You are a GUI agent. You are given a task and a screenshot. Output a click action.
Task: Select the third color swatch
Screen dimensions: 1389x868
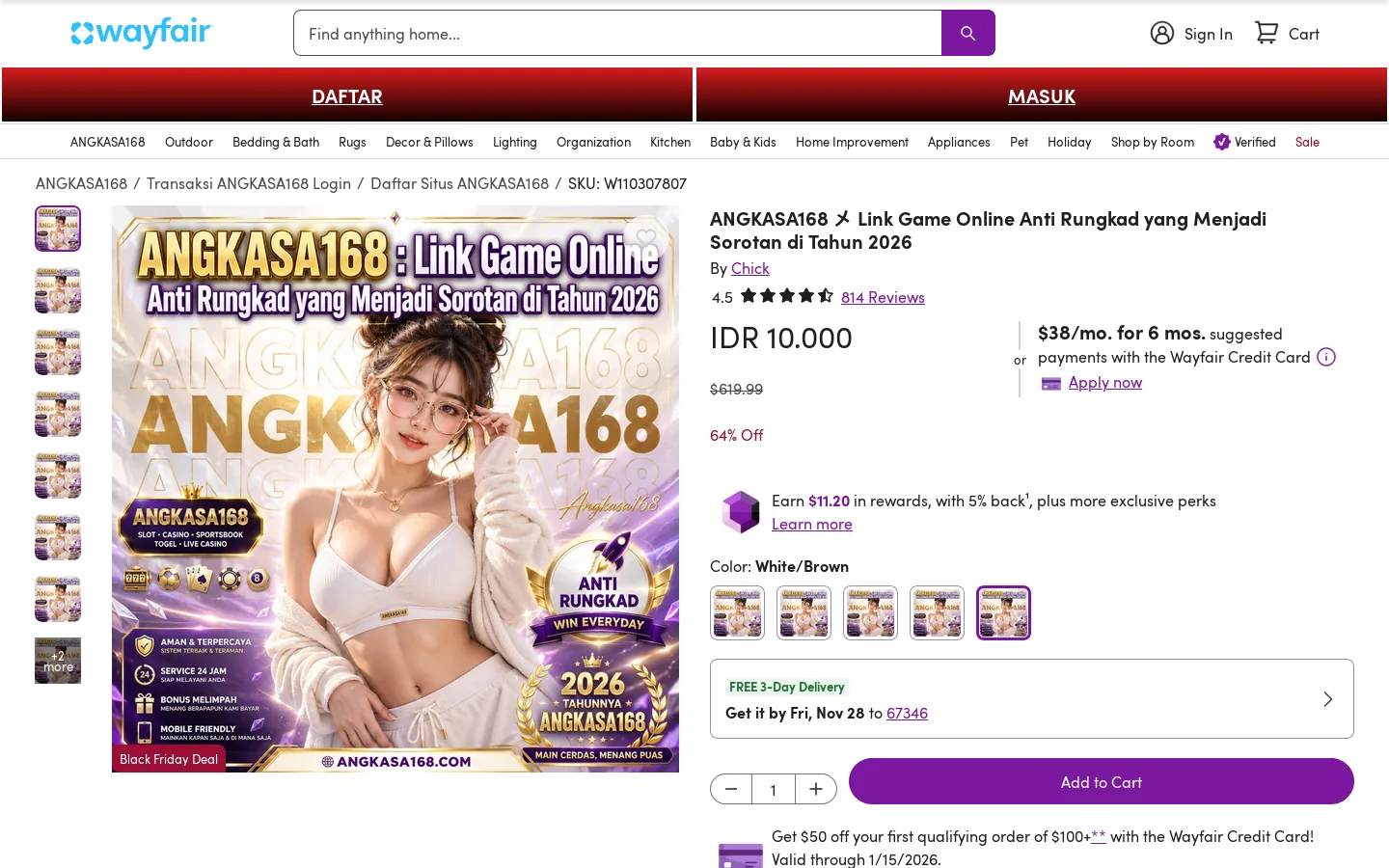[871, 612]
